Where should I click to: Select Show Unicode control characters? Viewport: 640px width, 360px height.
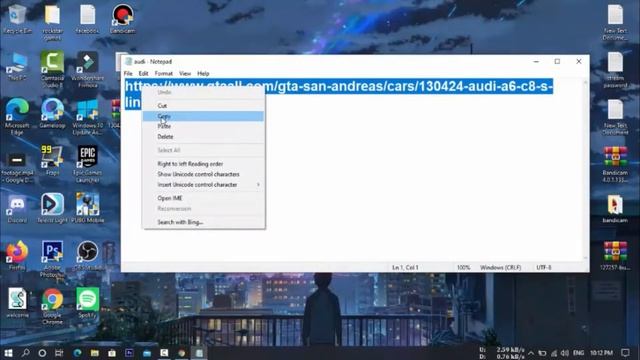pyautogui.click(x=203, y=174)
